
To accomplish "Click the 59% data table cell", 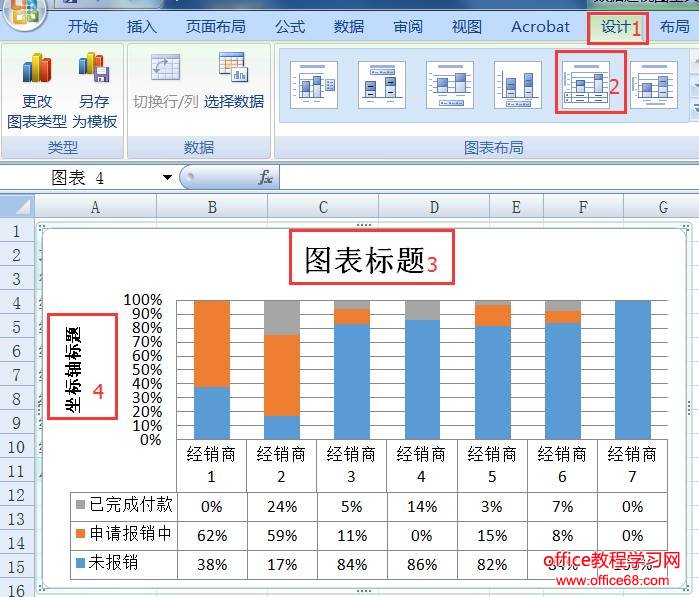I will click(282, 535).
